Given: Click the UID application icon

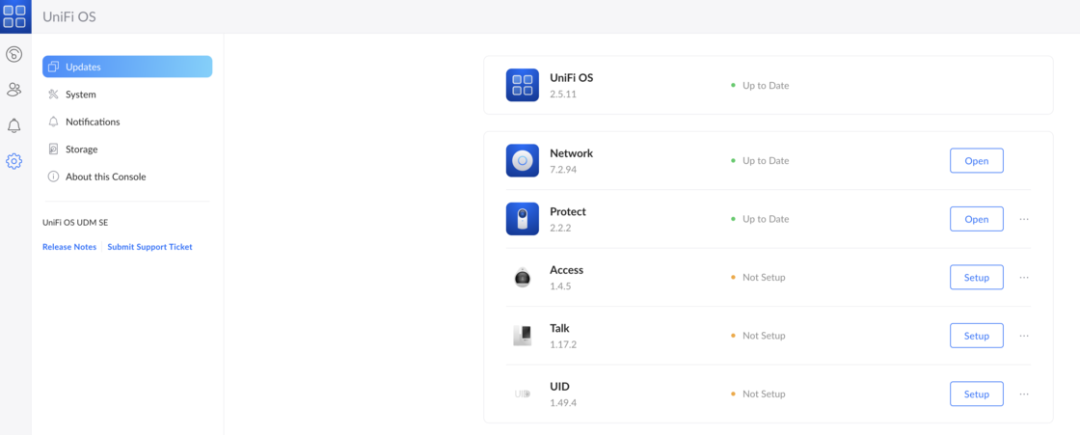Looking at the screenshot, I should point(522,394).
